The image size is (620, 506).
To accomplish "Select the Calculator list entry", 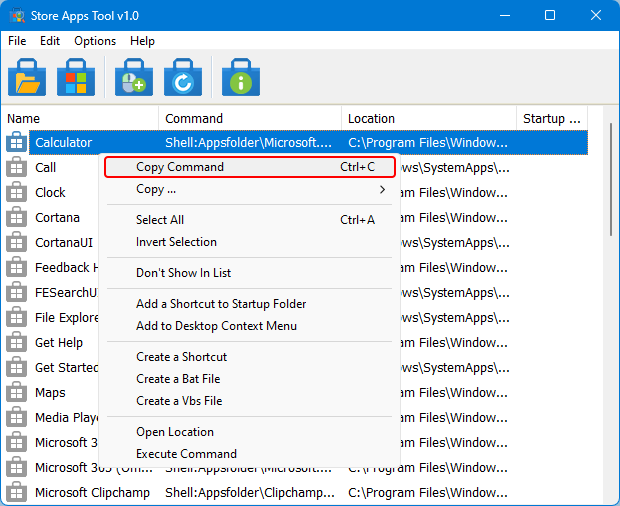I will coord(63,142).
